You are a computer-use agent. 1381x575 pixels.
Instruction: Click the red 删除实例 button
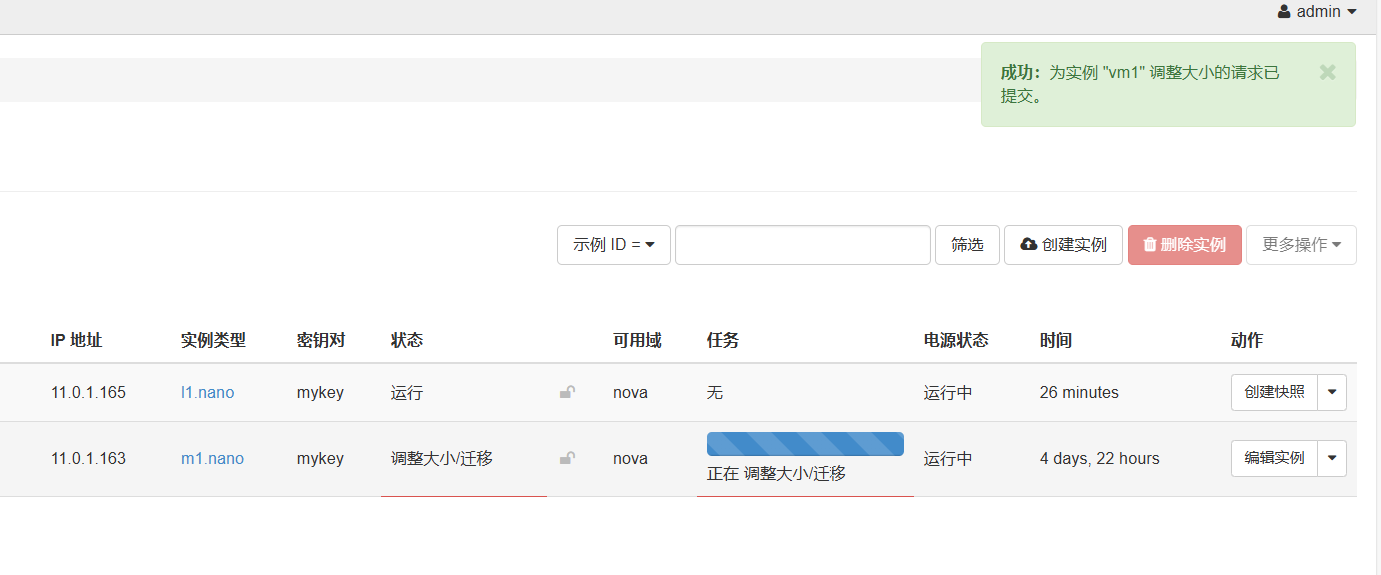tap(1185, 245)
